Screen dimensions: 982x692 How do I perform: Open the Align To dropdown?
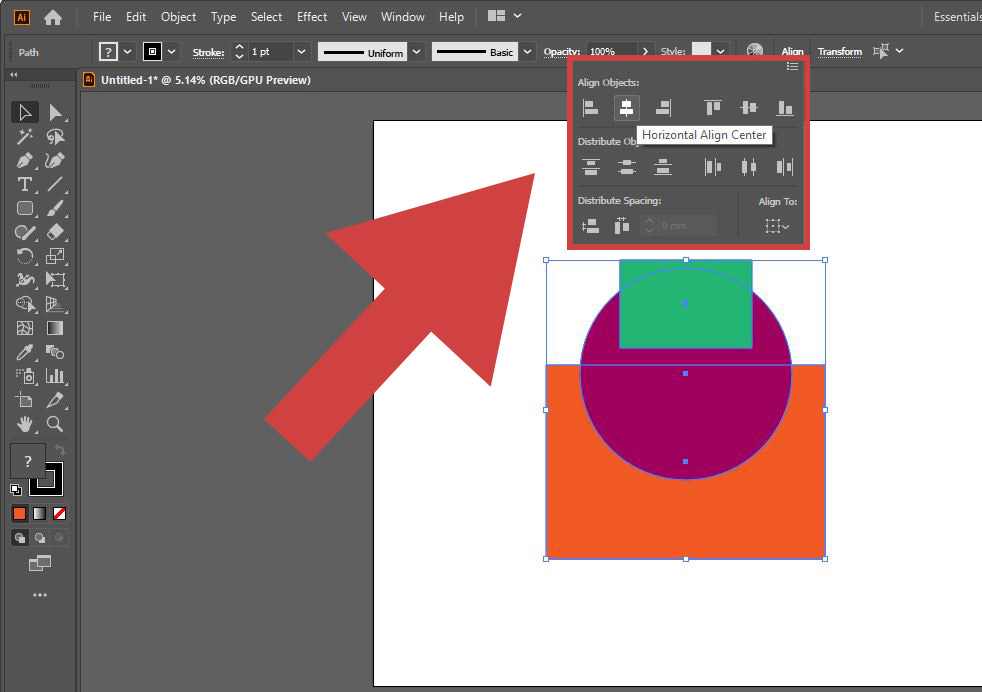[x=777, y=226]
